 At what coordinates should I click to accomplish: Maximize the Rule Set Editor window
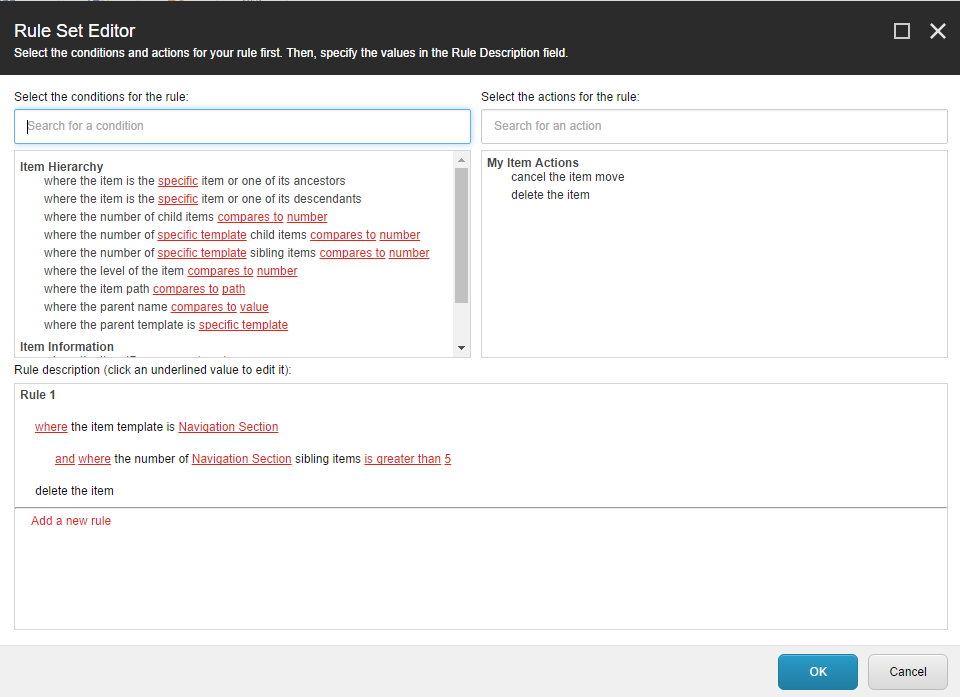pos(901,31)
